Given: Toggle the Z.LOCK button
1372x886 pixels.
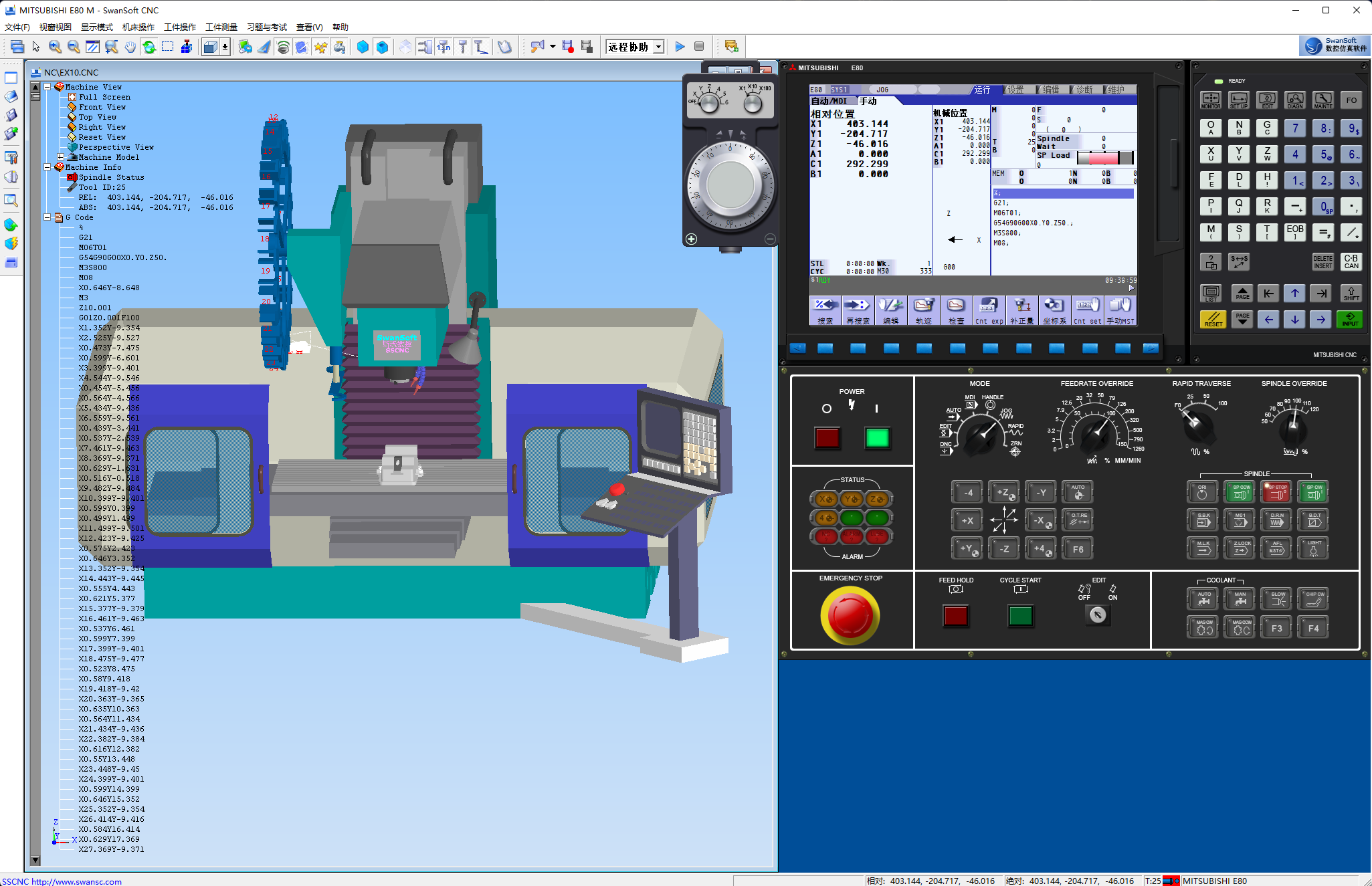Looking at the screenshot, I should [x=1240, y=548].
